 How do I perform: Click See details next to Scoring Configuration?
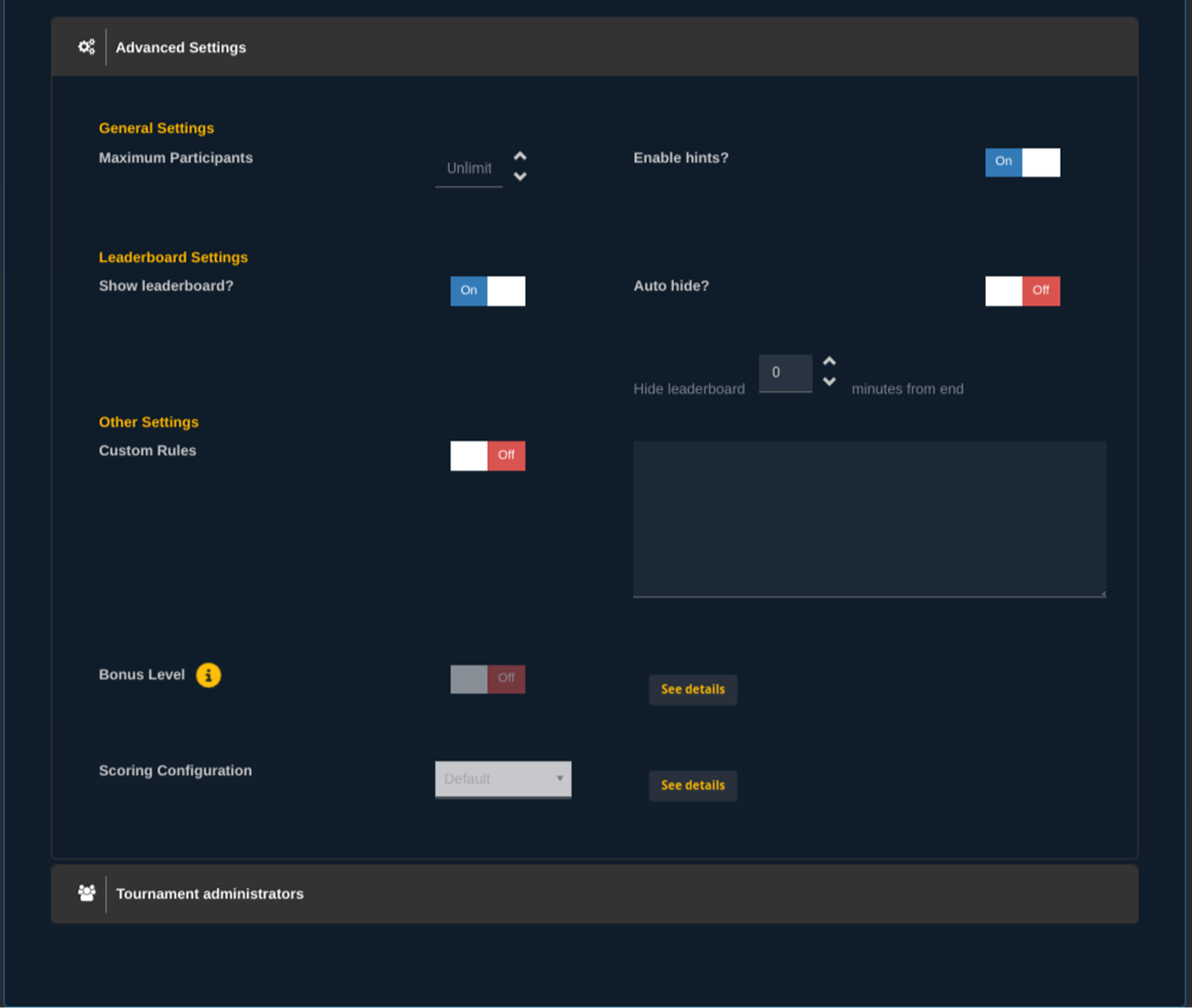692,785
